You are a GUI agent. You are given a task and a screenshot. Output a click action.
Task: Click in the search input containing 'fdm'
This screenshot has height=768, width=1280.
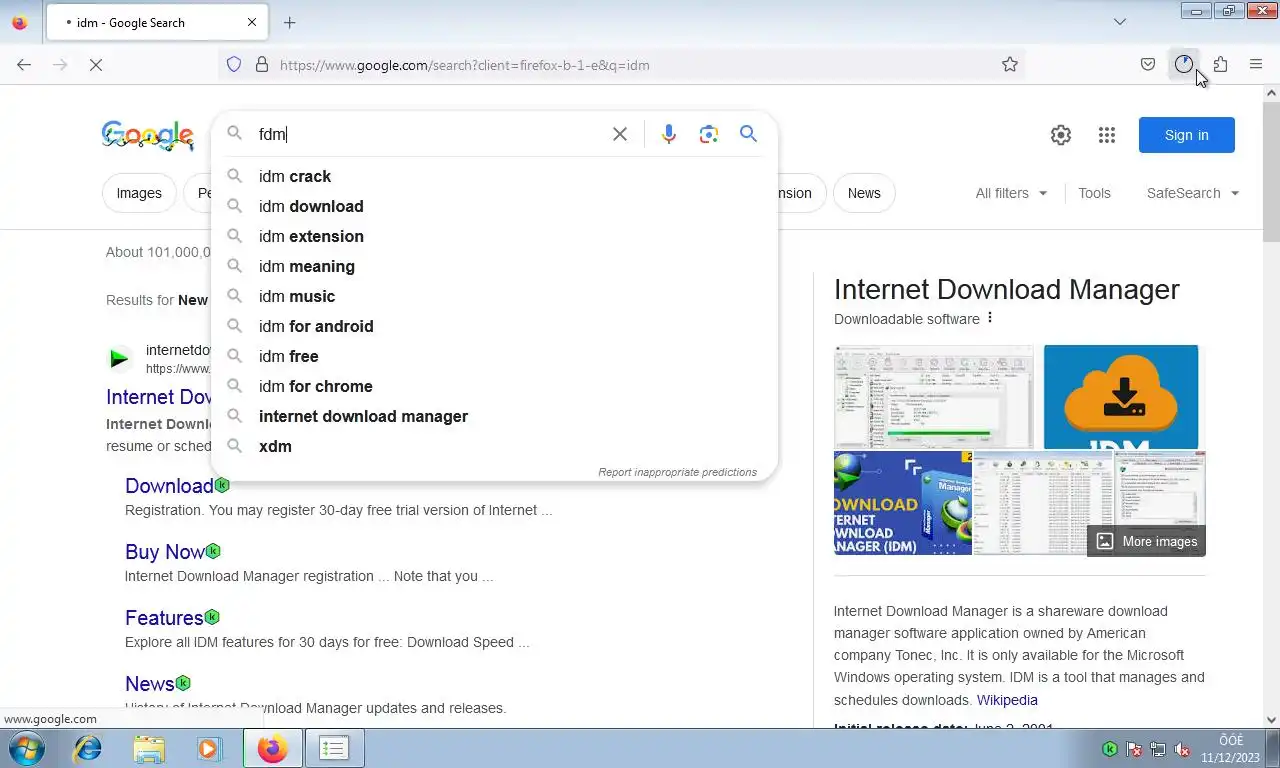pos(430,134)
